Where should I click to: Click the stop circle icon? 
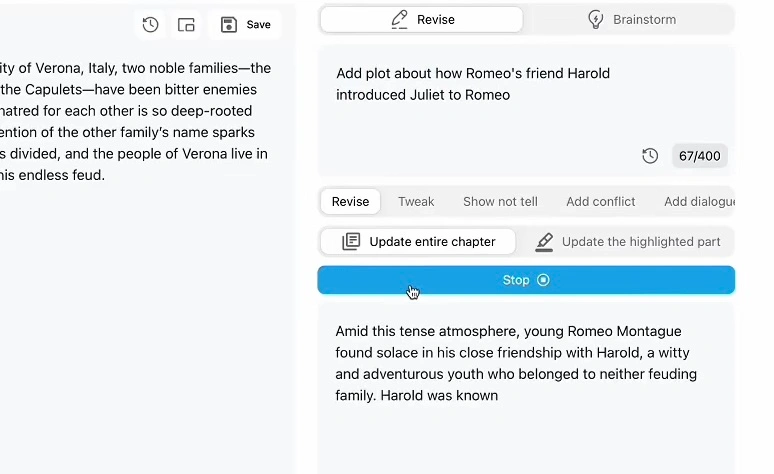point(544,280)
